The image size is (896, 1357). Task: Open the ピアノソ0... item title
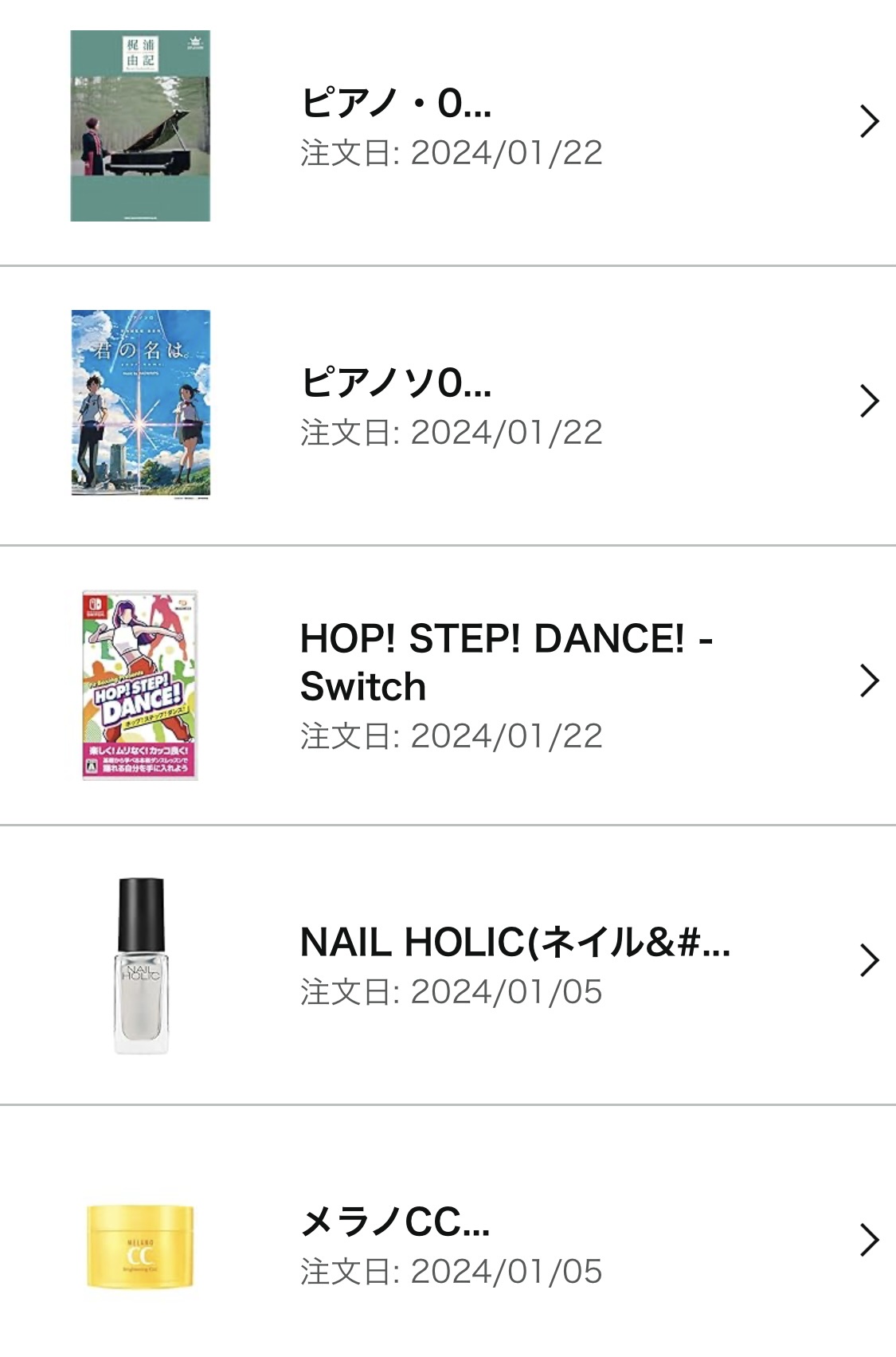click(x=396, y=382)
